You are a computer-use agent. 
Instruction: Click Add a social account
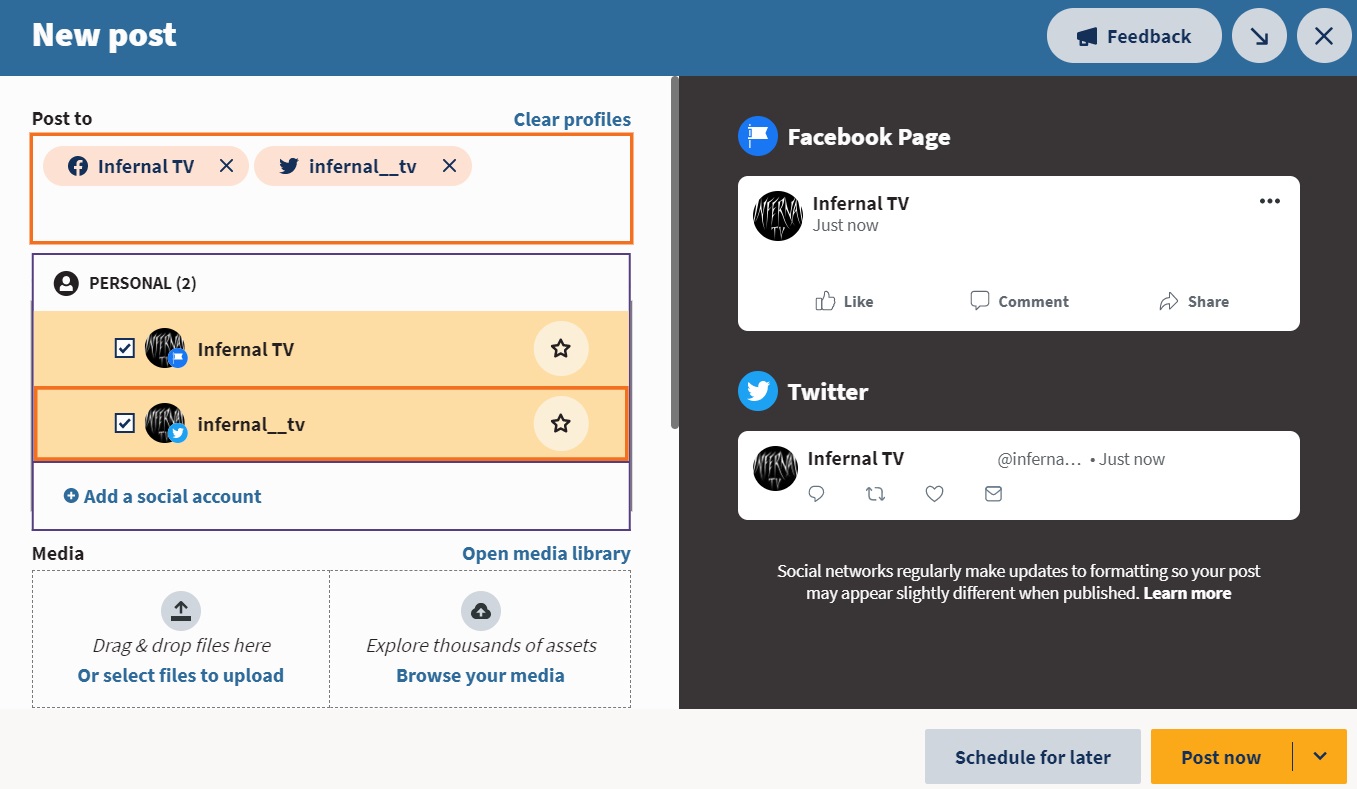pyautogui.click(x=163, y=496)
